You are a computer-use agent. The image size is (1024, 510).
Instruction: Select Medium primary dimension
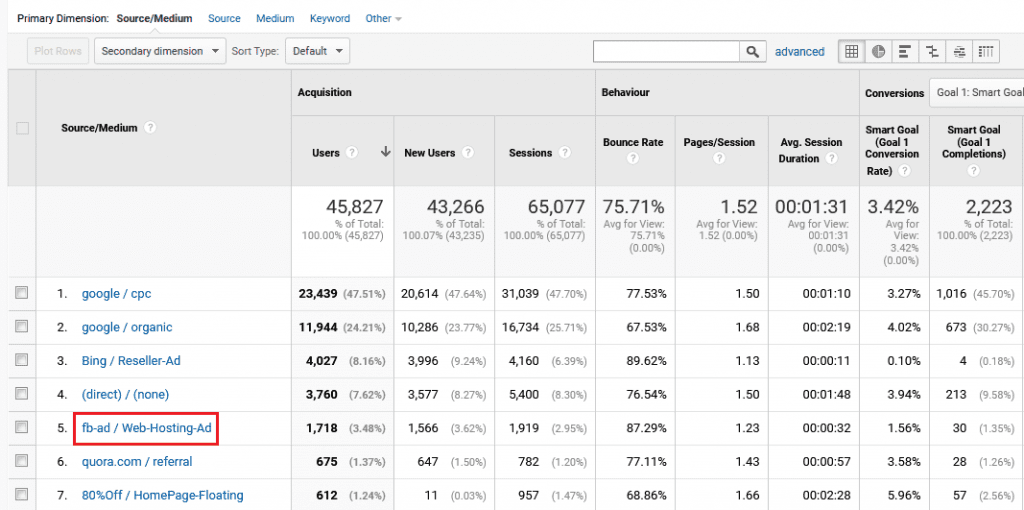click(275, 18)
